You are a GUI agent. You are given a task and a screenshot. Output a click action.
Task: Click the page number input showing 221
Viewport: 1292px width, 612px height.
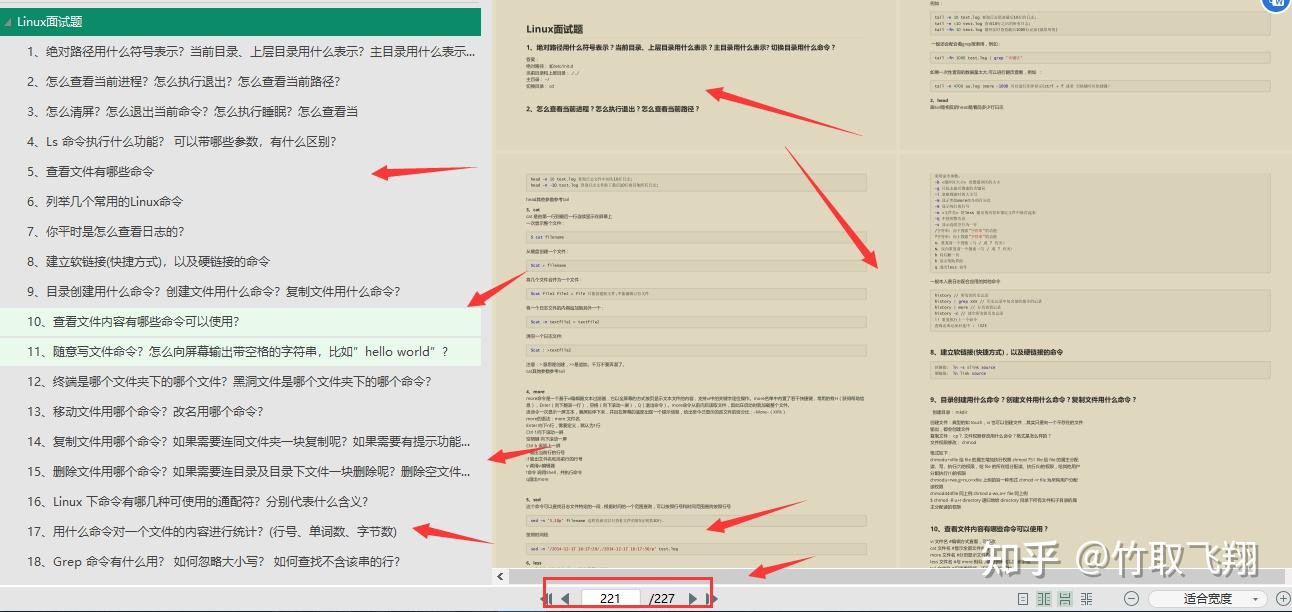tap(611, 598)
